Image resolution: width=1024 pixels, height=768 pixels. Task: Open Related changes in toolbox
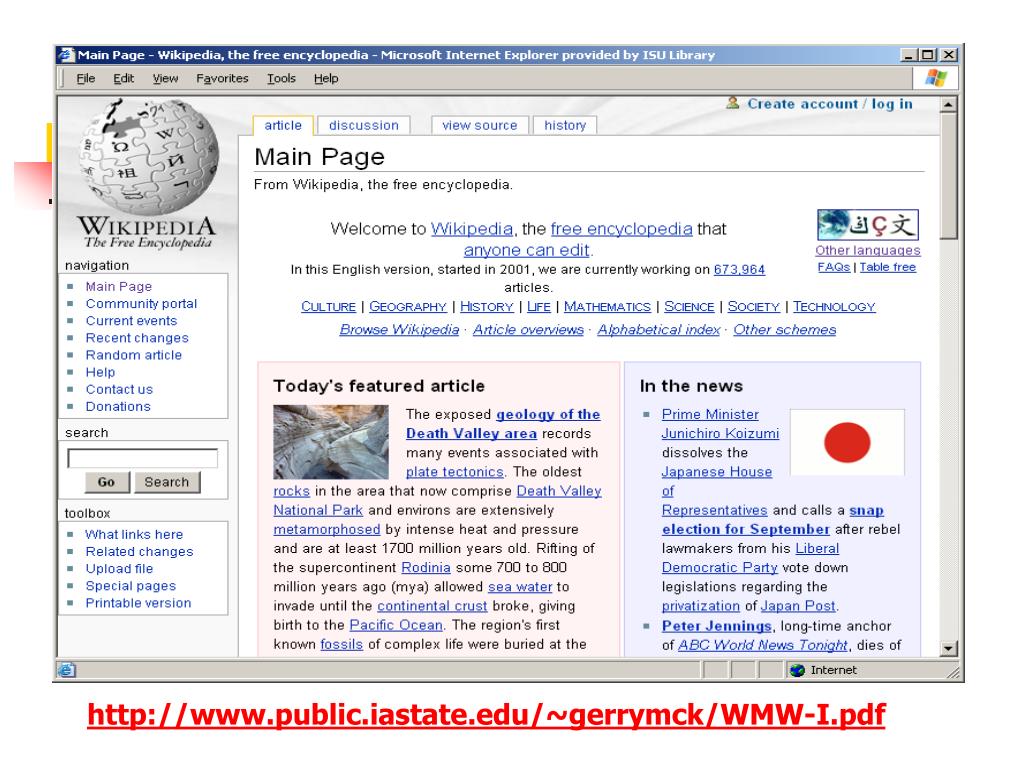point(139,551)
